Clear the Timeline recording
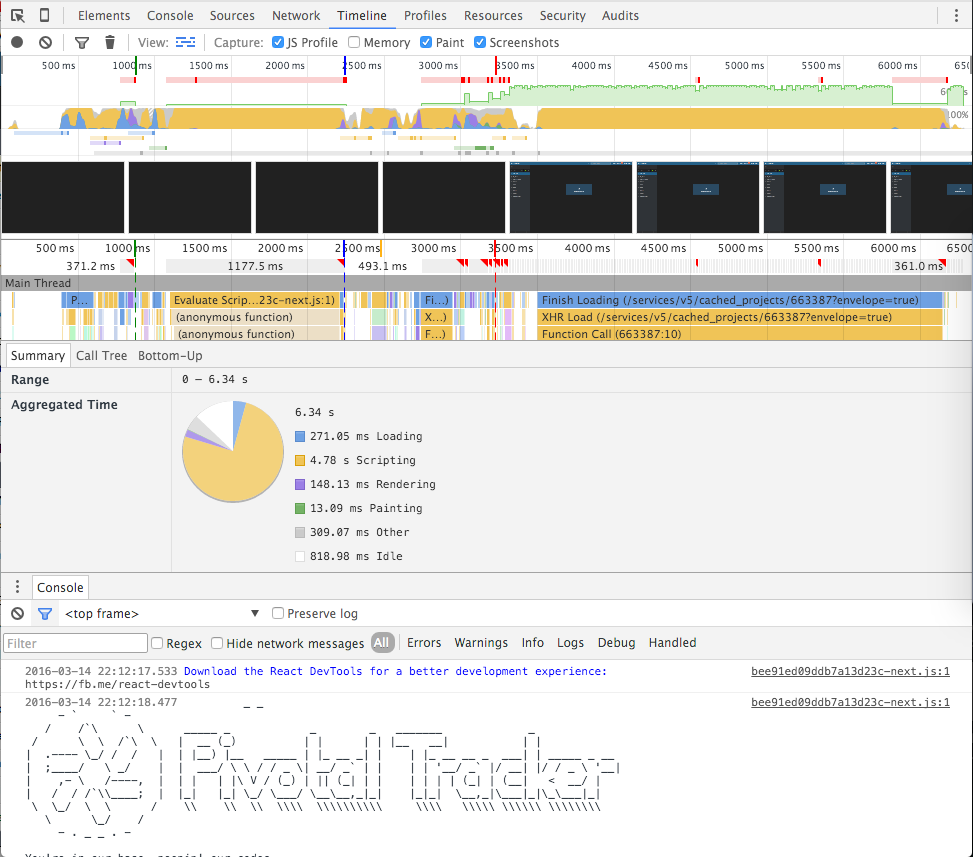The image size is (973, 857). coord(45,42)
